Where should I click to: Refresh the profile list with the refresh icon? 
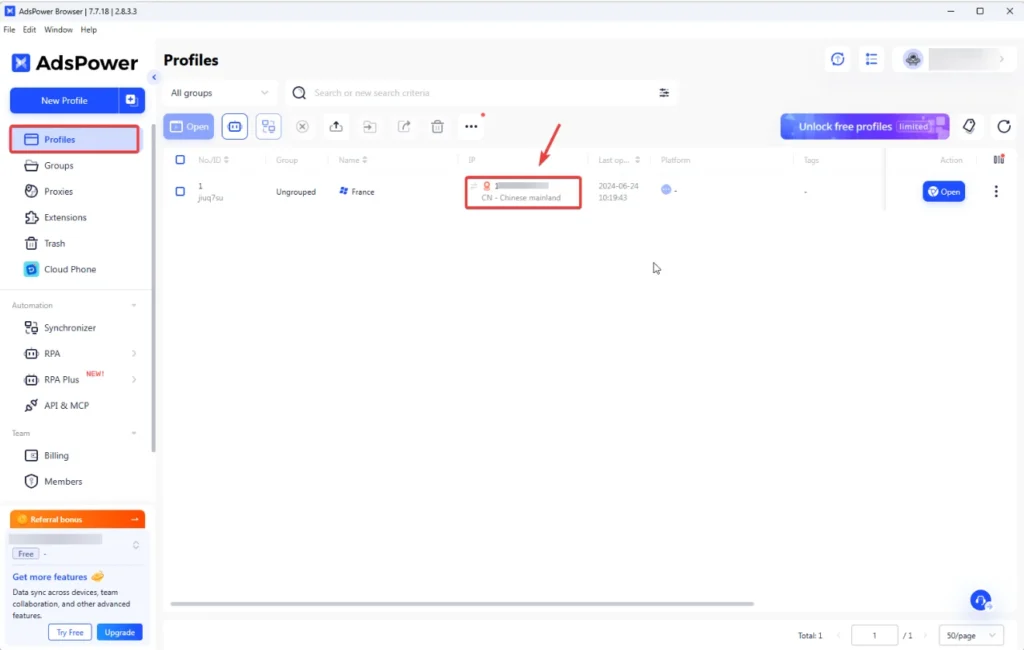pyautogui.click(x=1004, y=126)
